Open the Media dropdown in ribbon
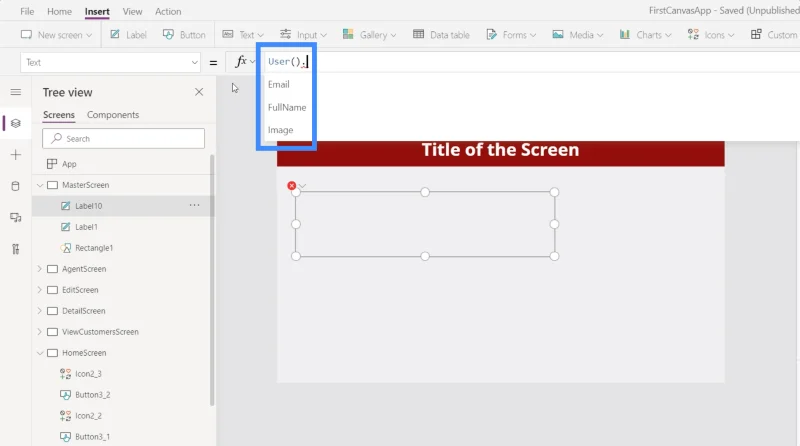The width and height of the screenshot is (800, 446). pos(578,35)
